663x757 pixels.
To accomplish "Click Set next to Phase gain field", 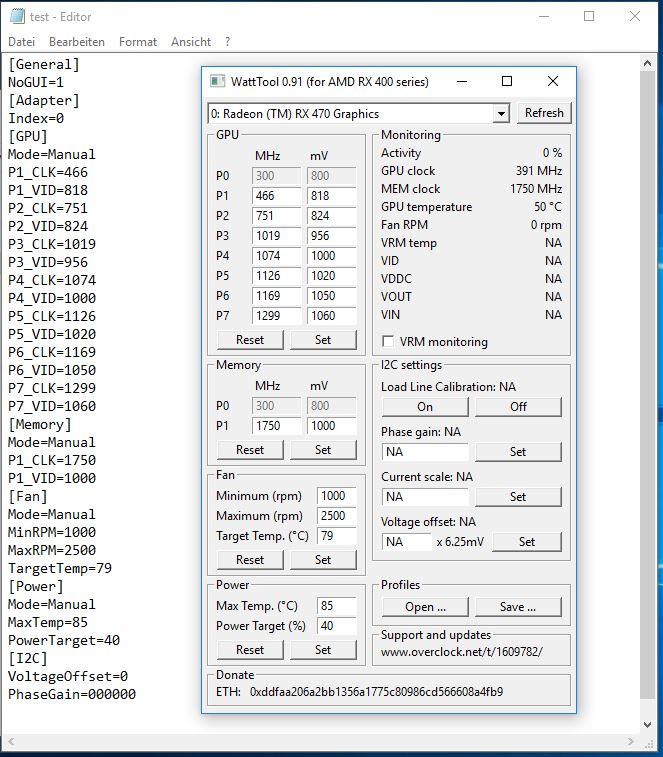I will point(519,452).
